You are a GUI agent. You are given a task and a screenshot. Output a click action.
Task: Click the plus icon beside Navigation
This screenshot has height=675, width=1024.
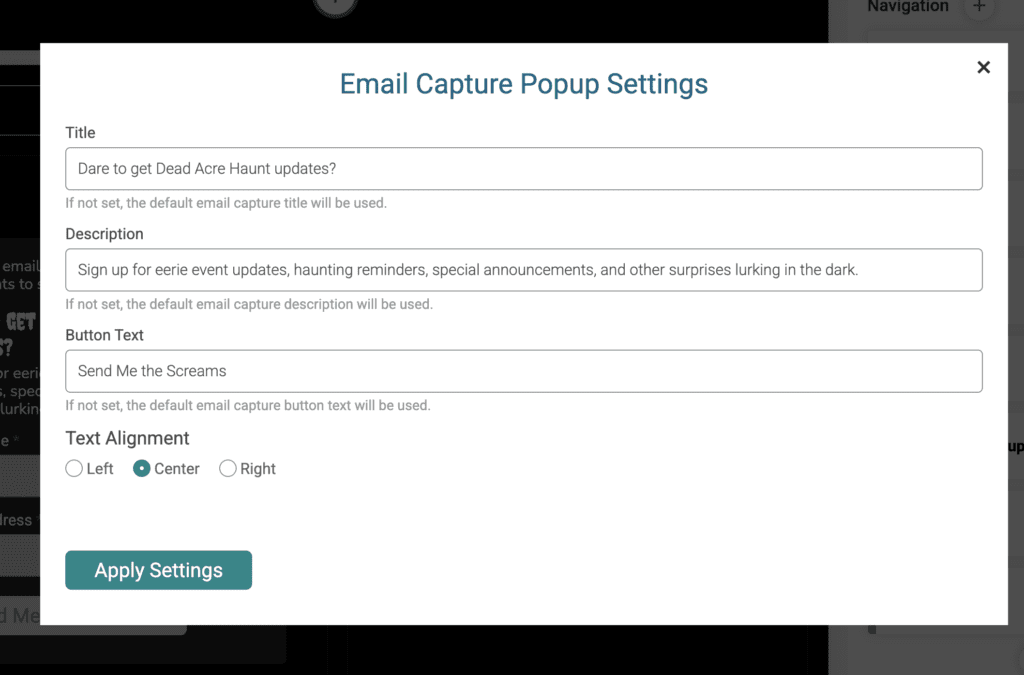[x=979, y=7]
